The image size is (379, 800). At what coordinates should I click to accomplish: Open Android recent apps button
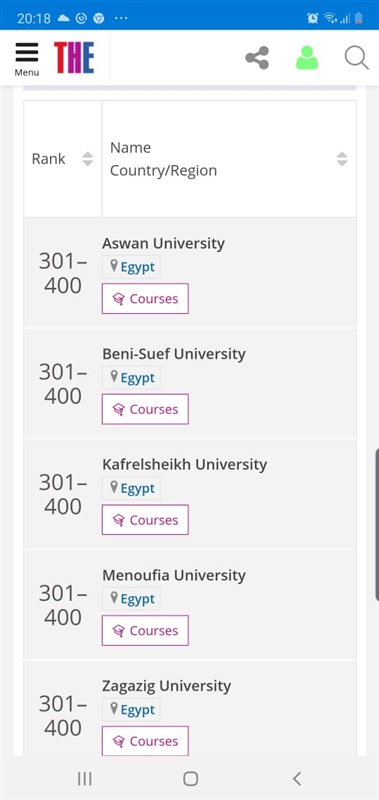point(84,779)
